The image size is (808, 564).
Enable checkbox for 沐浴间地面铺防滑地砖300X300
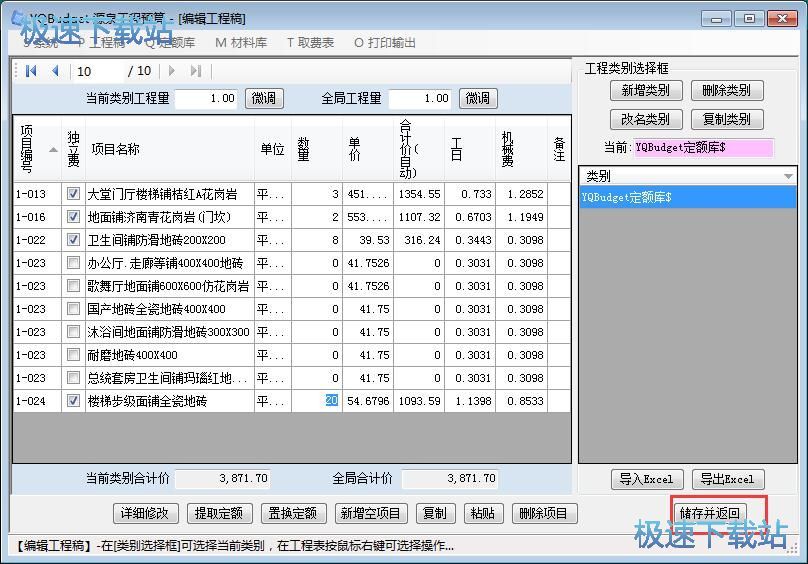tap(73, 331)
